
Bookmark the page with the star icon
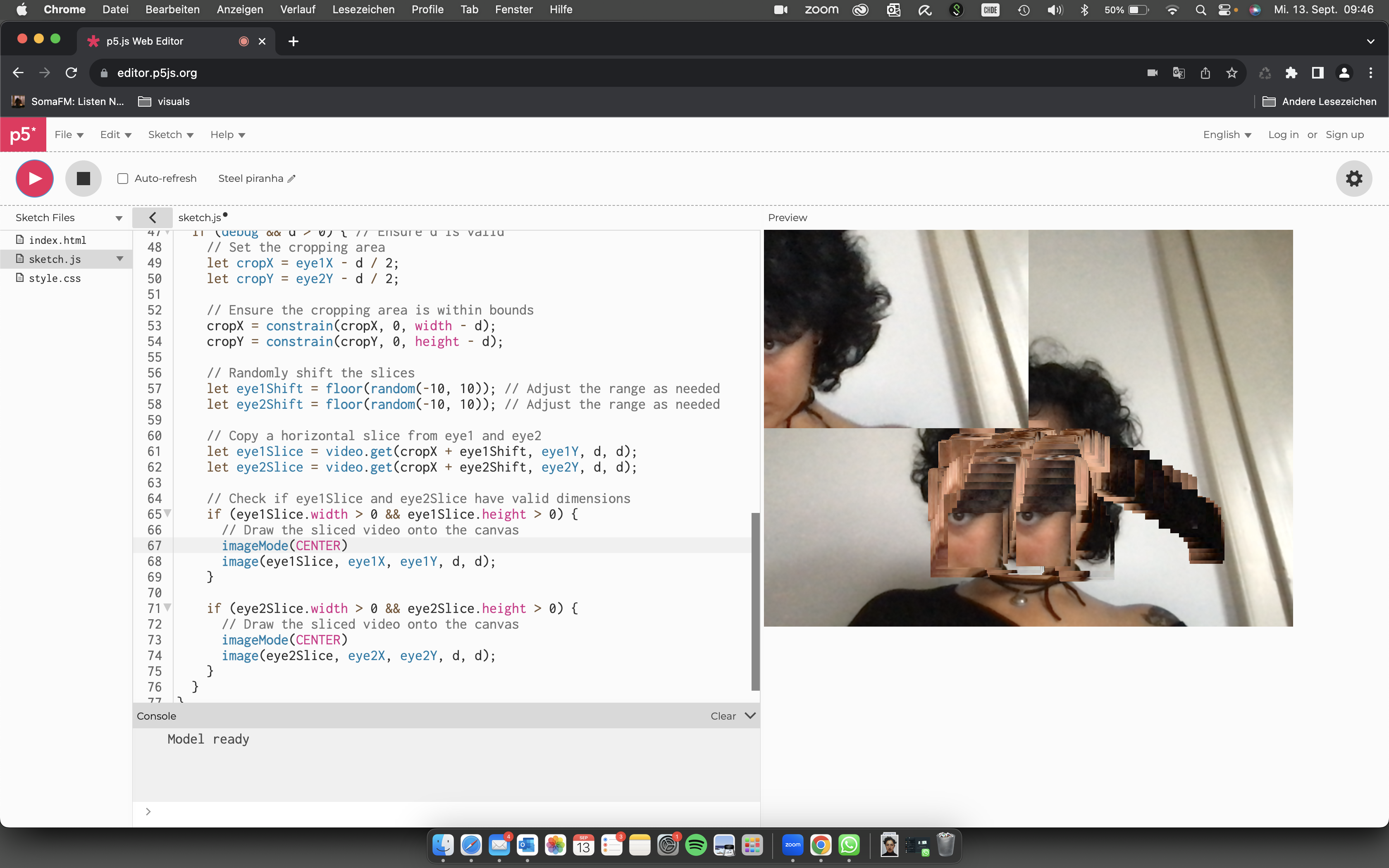coord(1232,72)
